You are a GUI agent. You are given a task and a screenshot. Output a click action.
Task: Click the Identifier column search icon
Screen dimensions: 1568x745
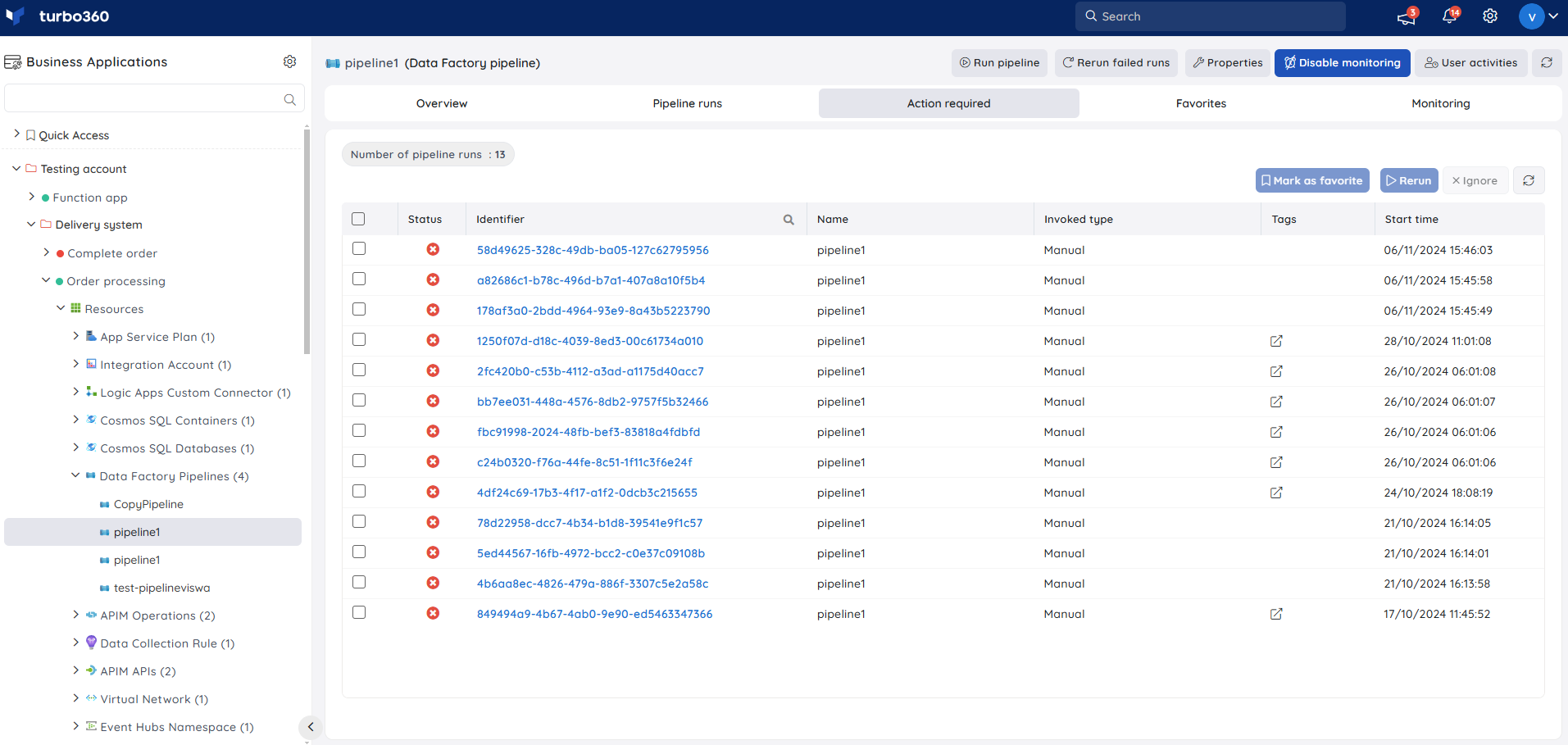(x=789, y=220)
